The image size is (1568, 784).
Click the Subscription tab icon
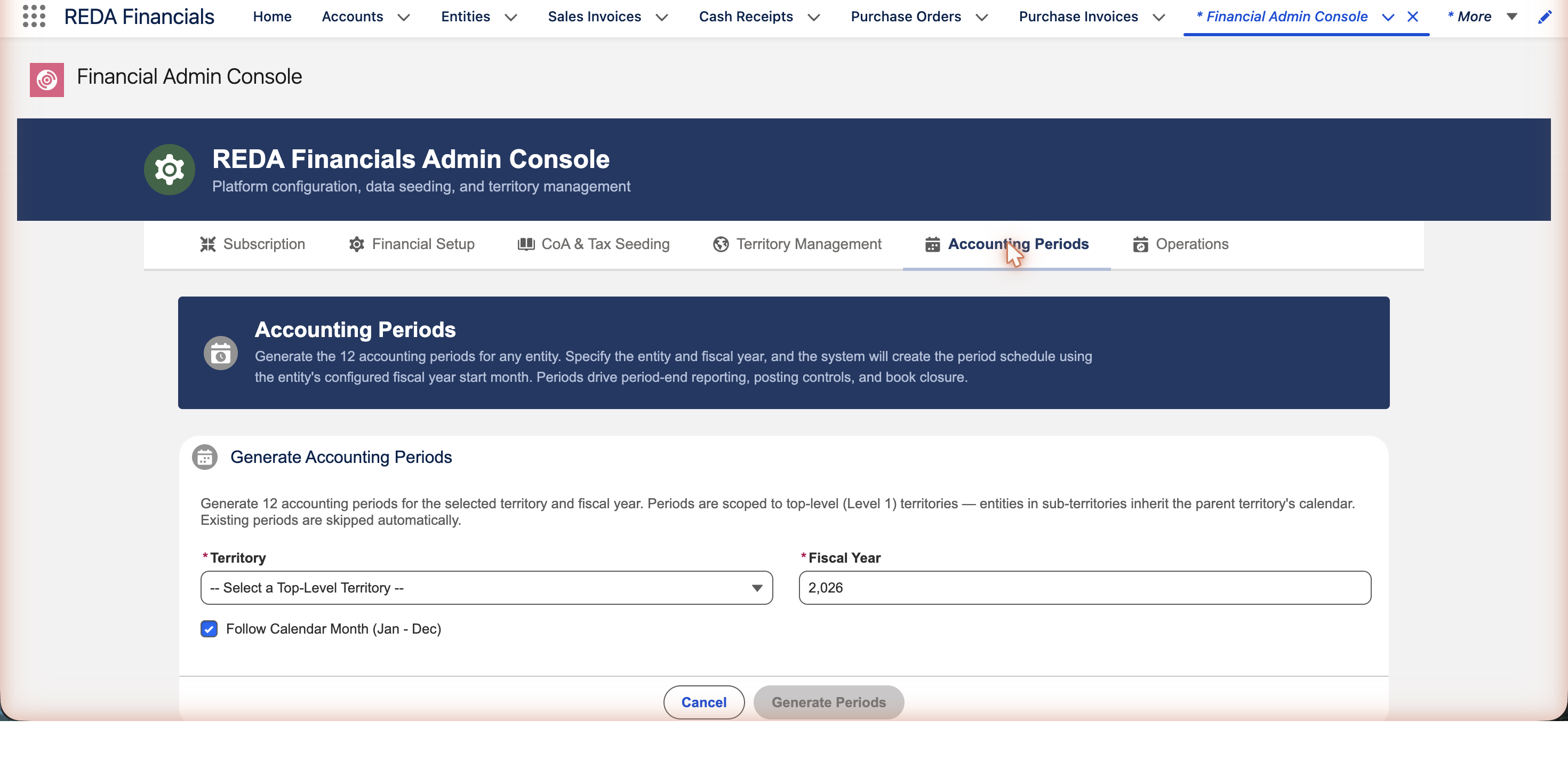pyautogui.click(x=208, y=244)
